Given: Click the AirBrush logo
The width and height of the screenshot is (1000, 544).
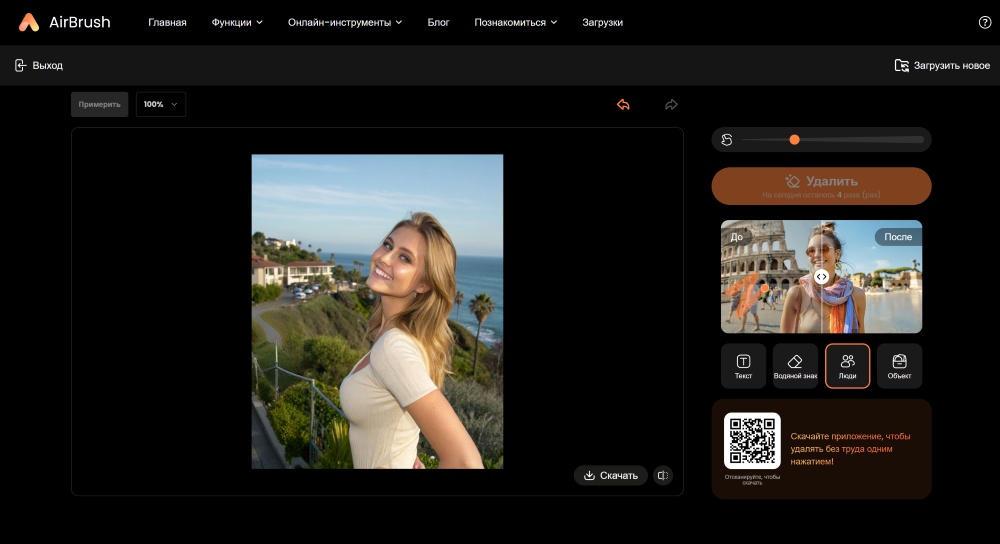Looking at the screenshot, I should 65,22.
